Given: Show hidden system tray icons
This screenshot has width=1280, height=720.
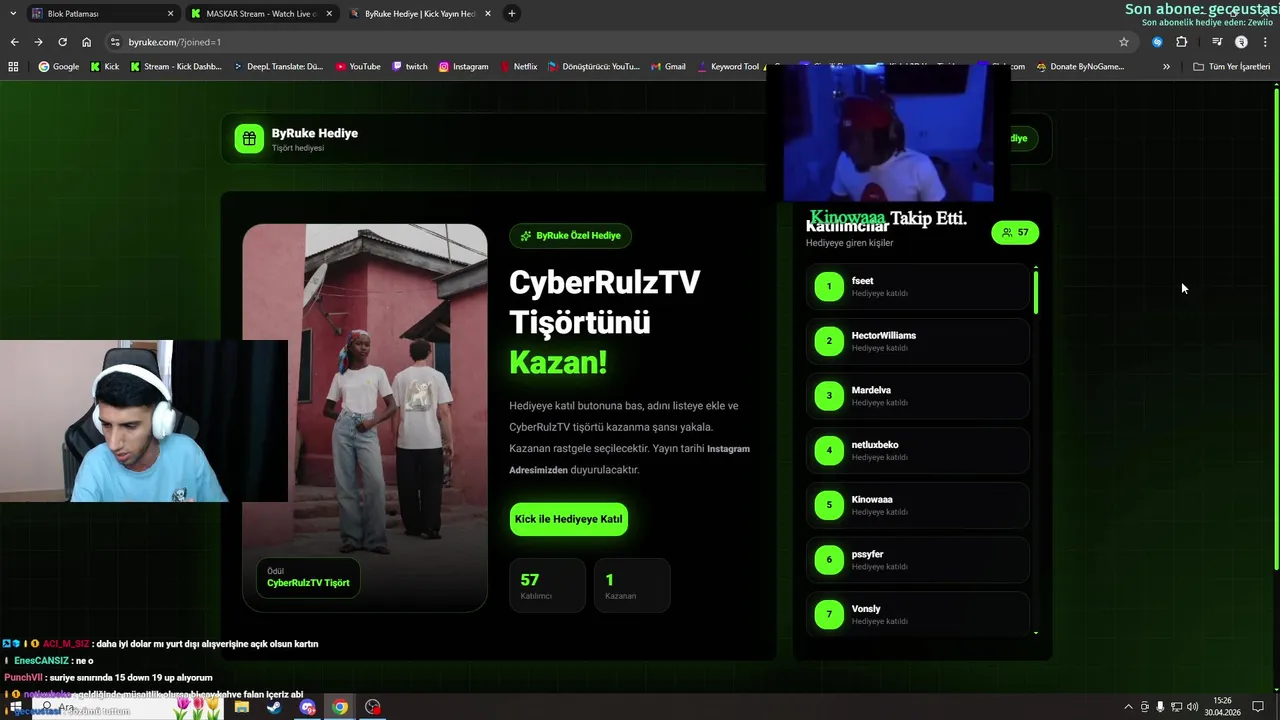Looking at the screenshot, I should click(1129, 707).
